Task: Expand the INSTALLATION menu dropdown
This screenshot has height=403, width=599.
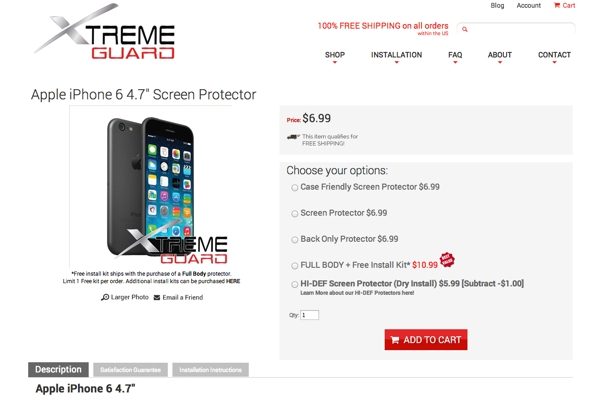Action: (397, 56)
